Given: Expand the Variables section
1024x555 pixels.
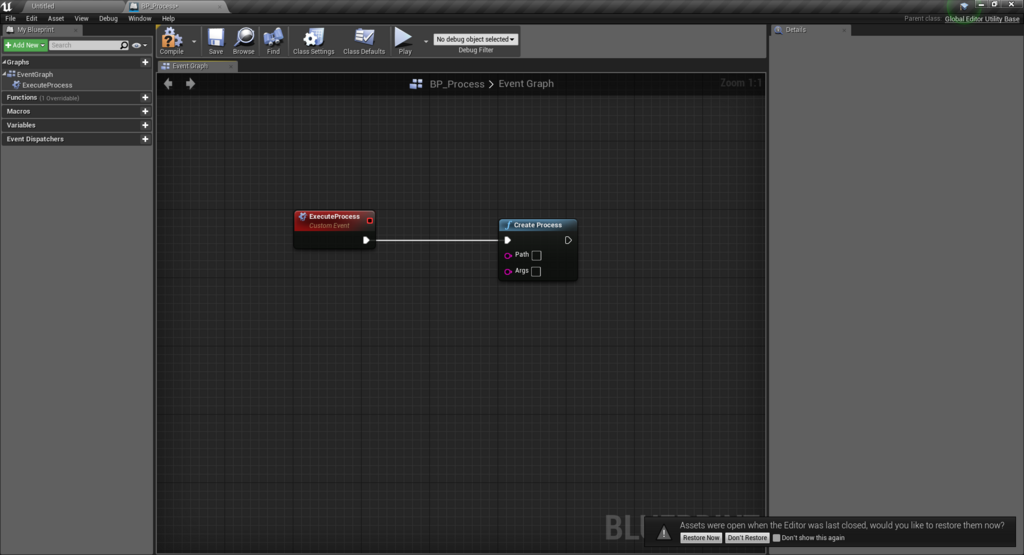Looking at the screenshot, I should 21,125.
